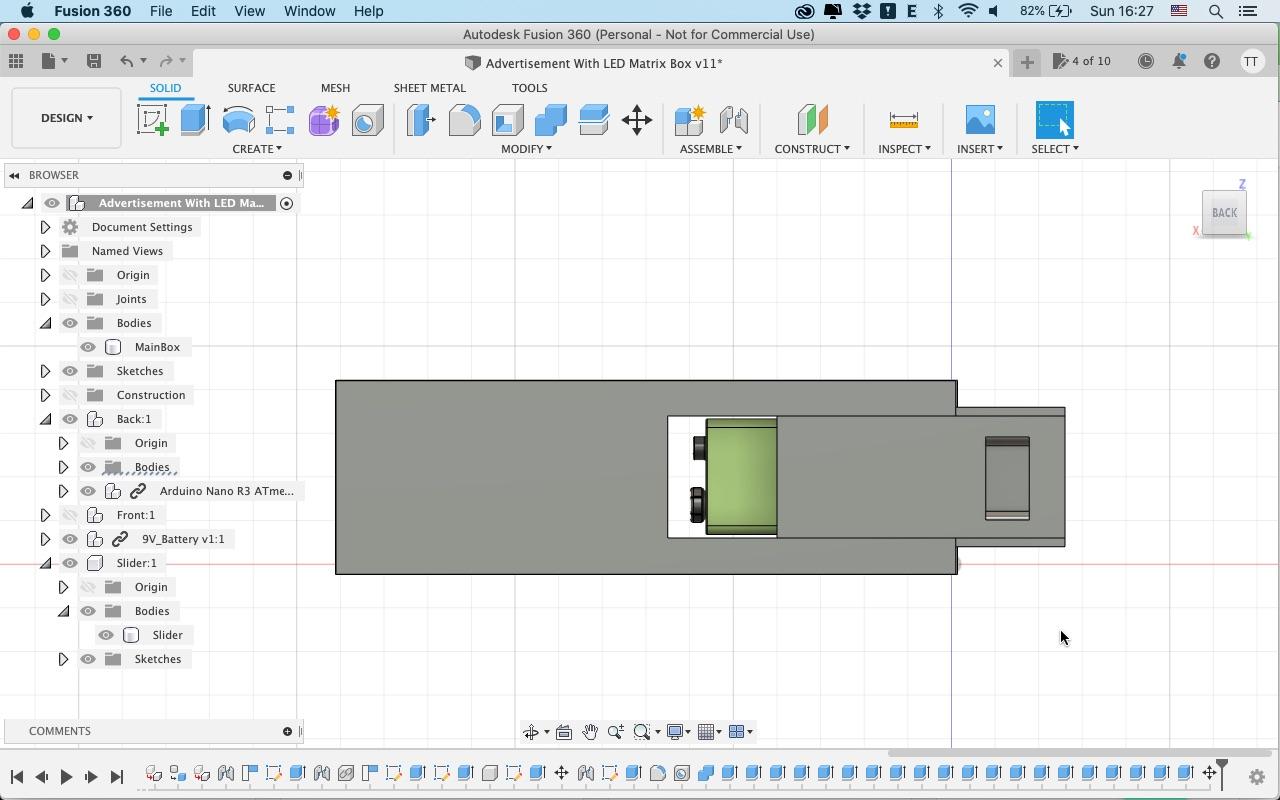Expand the root Sketches folder
Screen dimensions: 1280x800
point(45,371)
